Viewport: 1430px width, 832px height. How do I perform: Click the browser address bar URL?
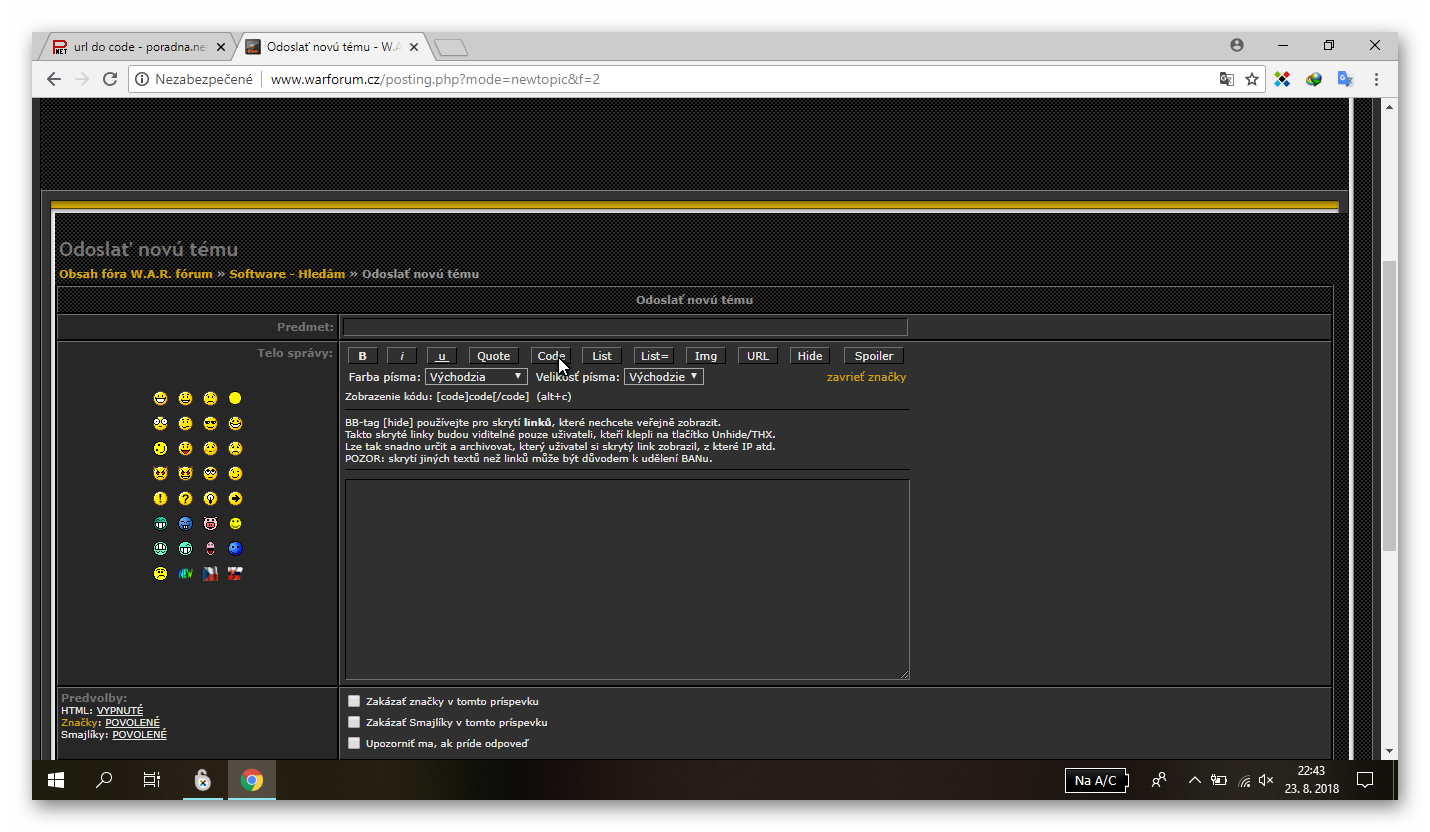(435, 79)
